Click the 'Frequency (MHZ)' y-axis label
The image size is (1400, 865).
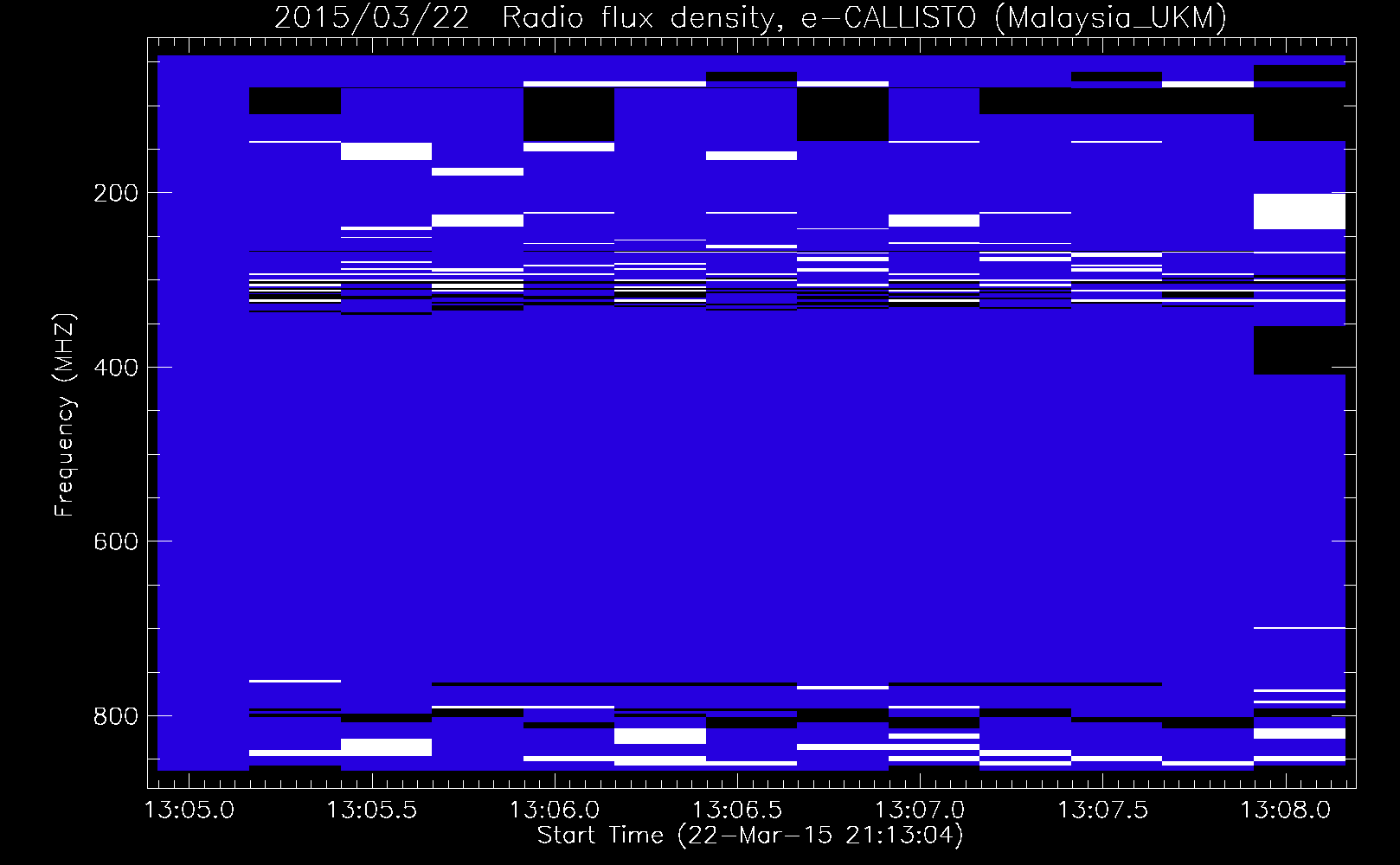click(64, 414)
